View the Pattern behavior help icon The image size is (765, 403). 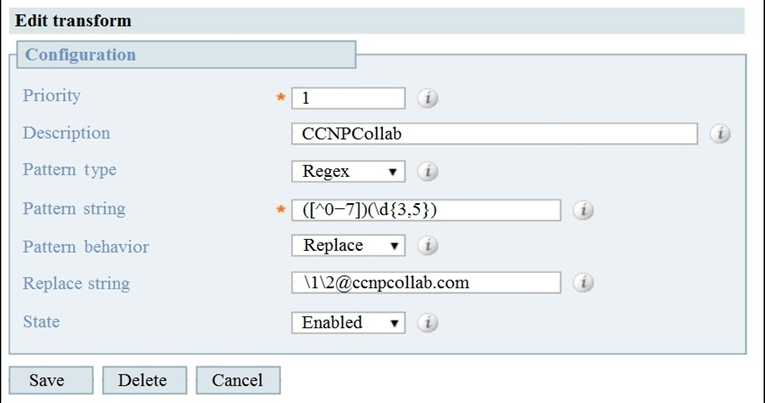pos(427,245)
